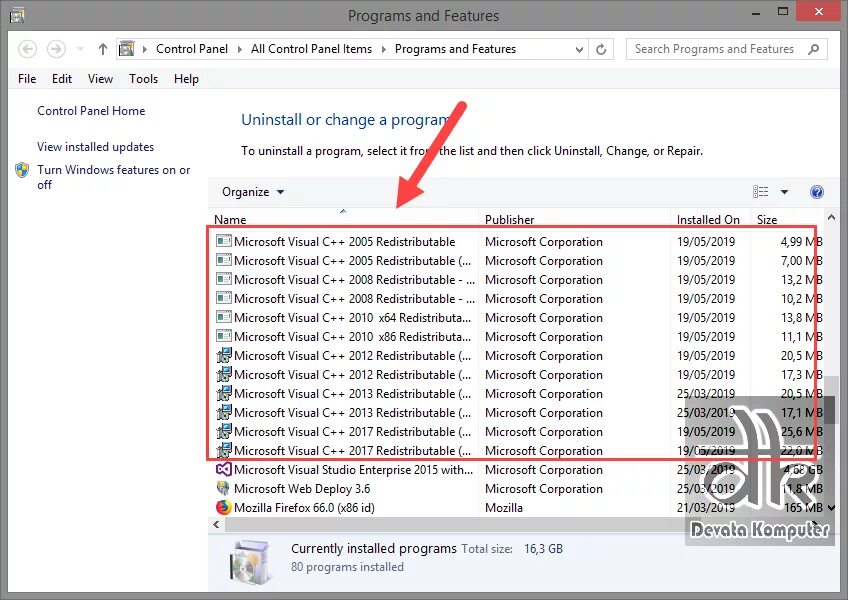
Task: Sort the list by Size column
Action: click(x=787, y=219)
